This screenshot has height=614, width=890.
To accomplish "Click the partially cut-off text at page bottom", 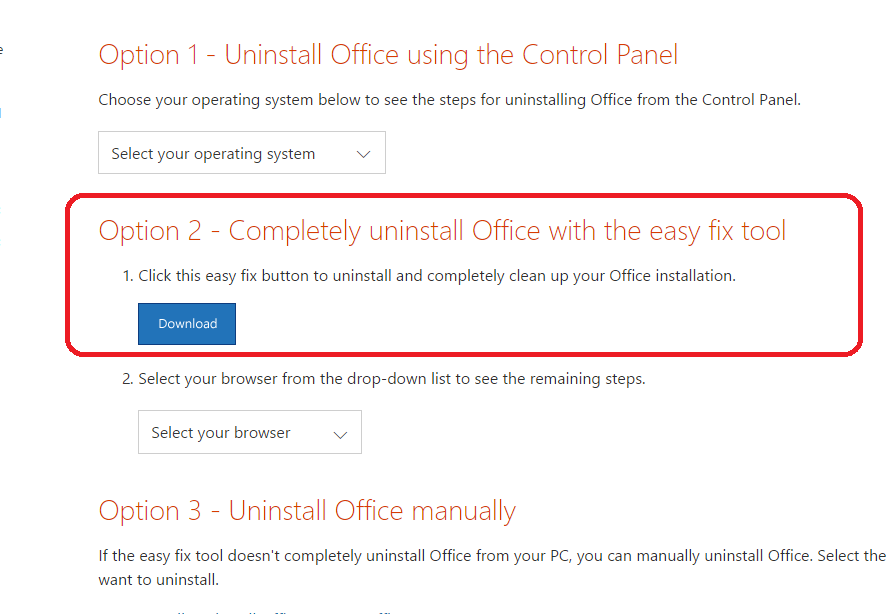I will click(250, 610).
